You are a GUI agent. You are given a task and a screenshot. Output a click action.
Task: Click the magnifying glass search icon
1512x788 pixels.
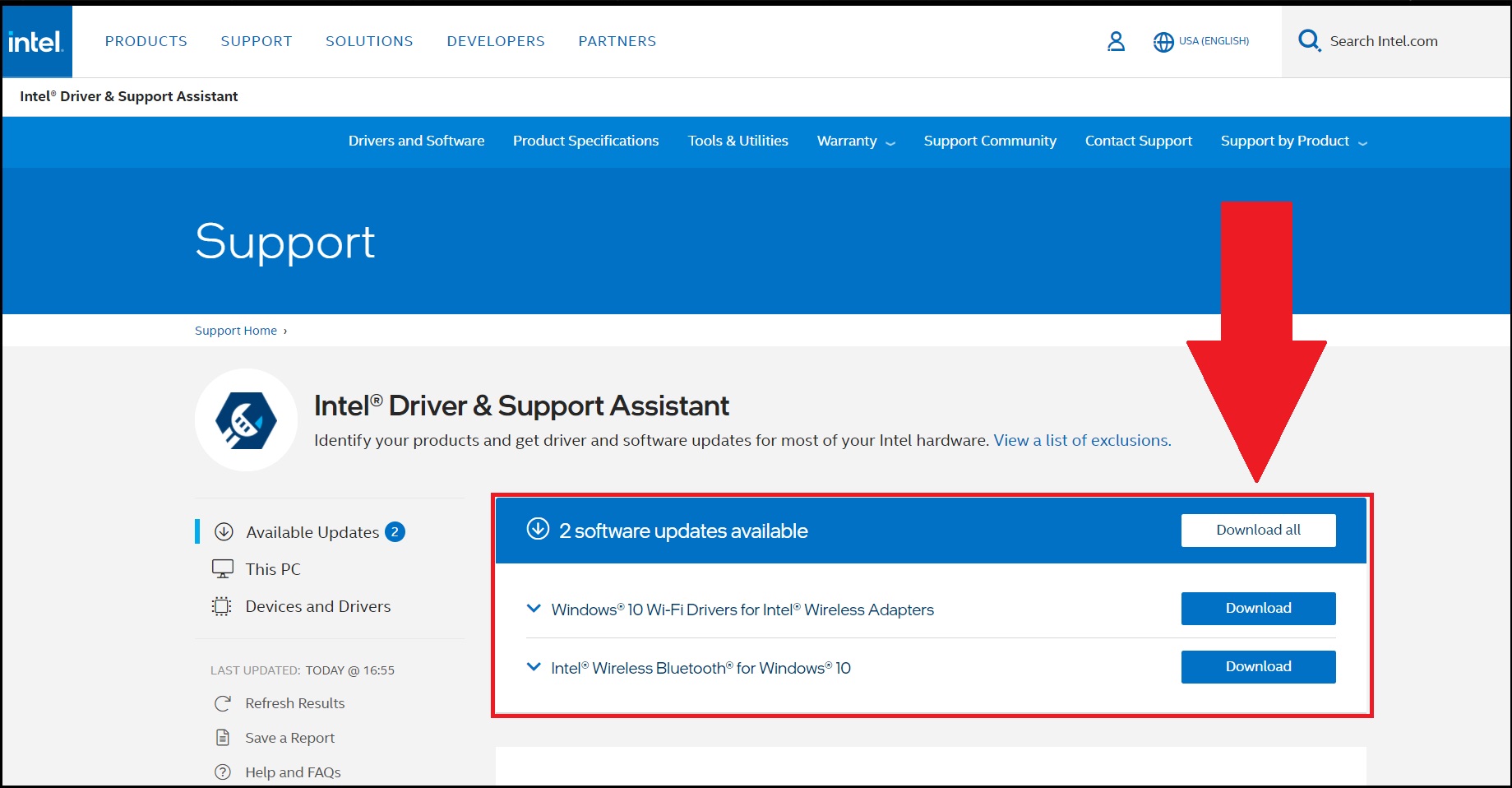pyautogui.click(x=1308, y=40)
